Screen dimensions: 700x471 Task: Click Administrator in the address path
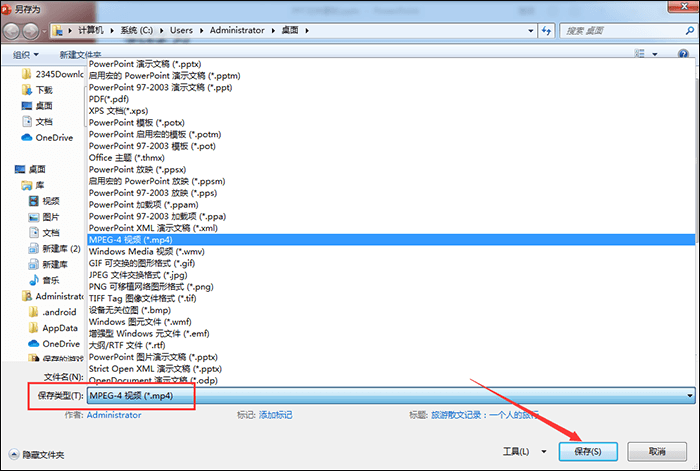point(237,30)
